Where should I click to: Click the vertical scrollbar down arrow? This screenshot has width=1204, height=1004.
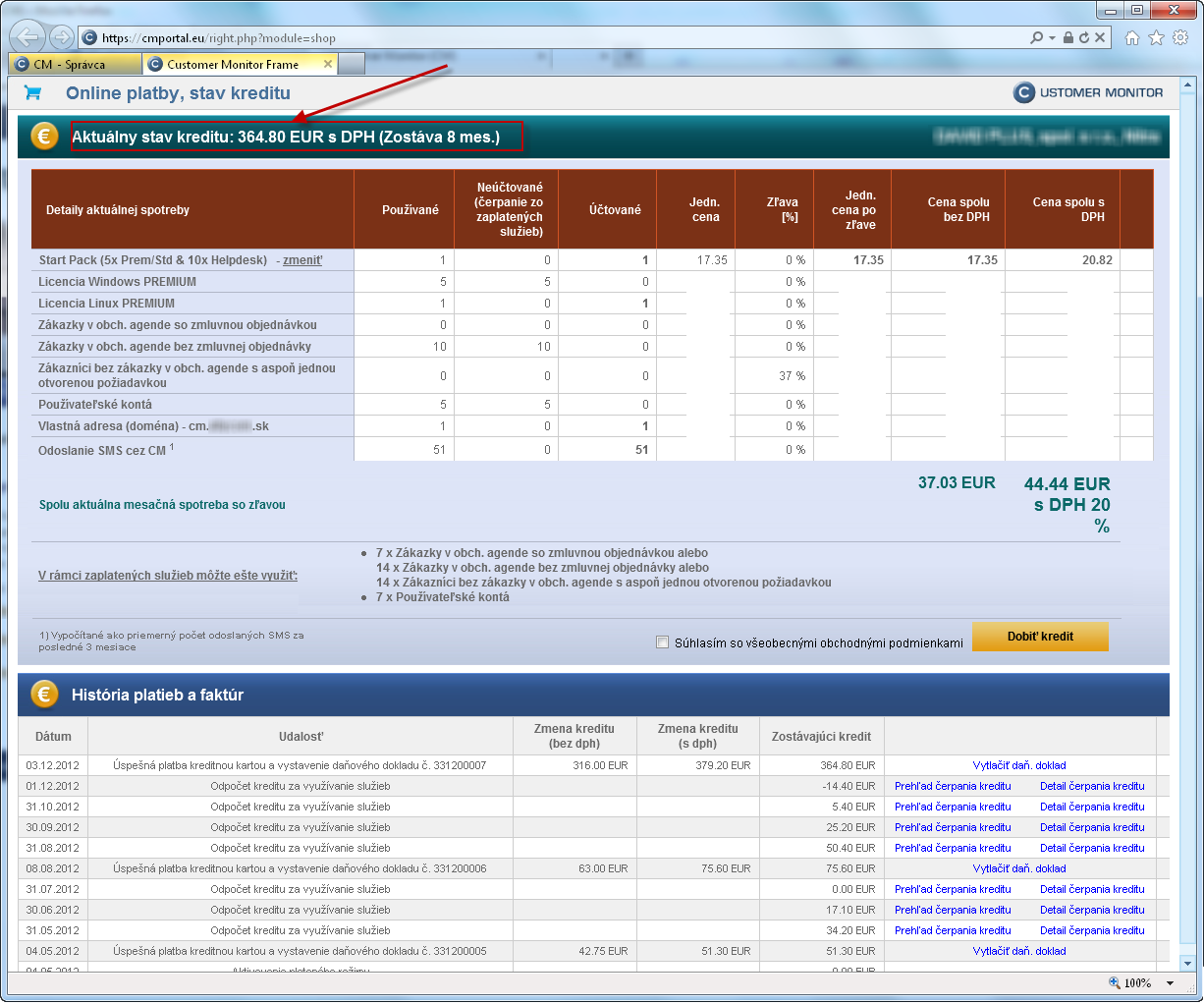tap(1186, 963)
